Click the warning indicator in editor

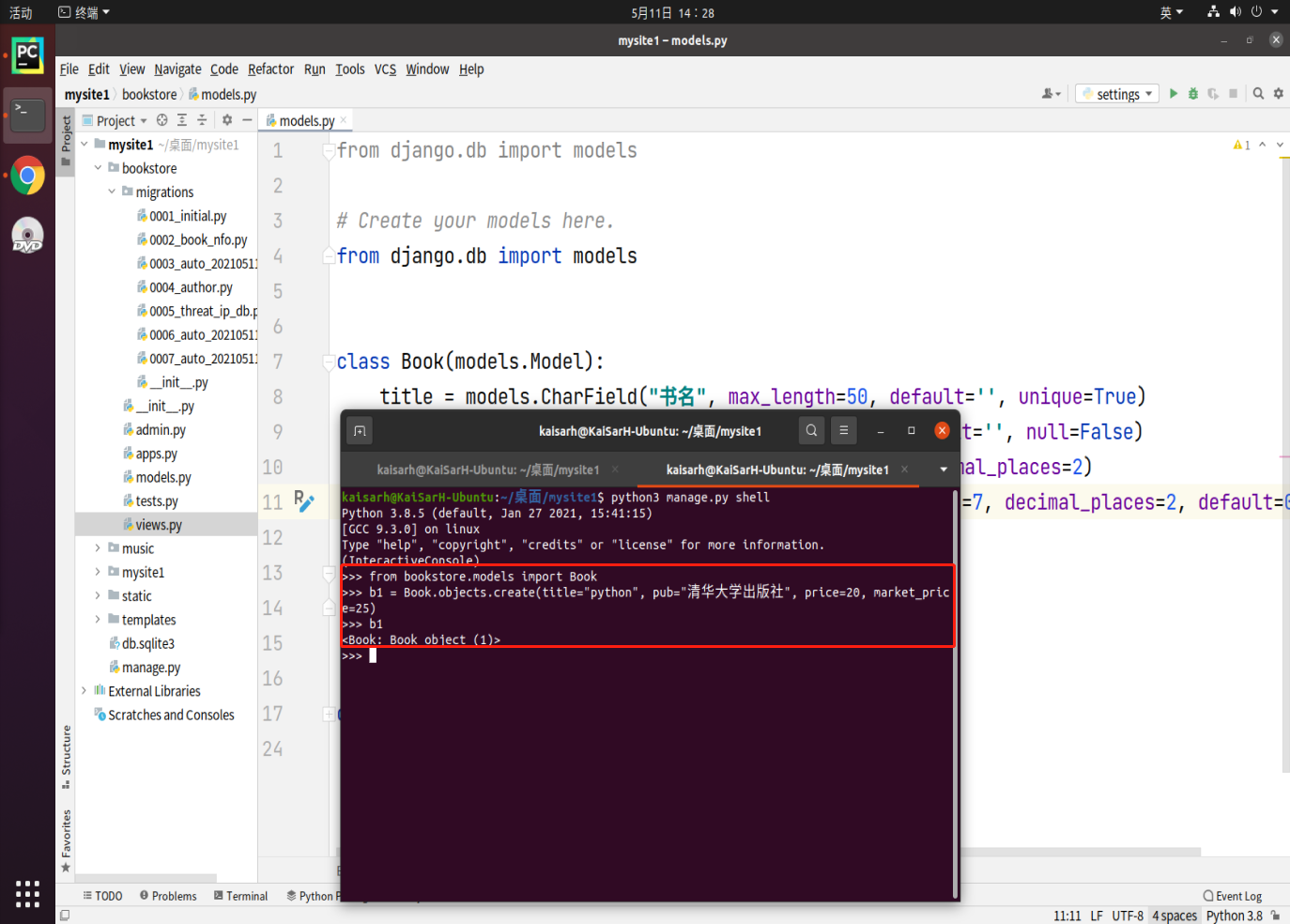(1241, 145)
